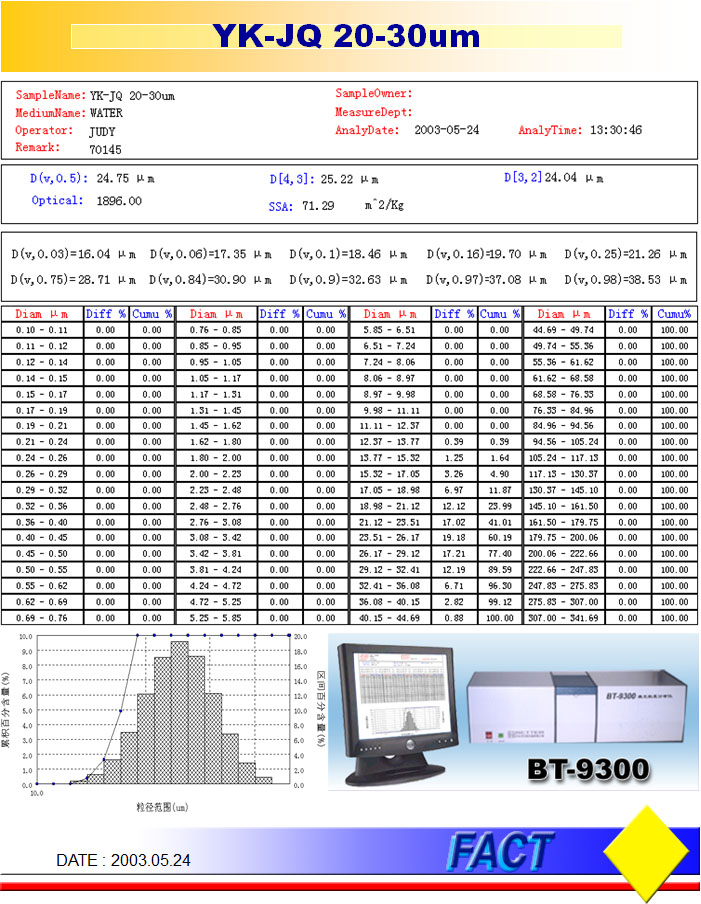Click the "D(v,0.9)=32.63" entry
The height and width of the screenshot is (904, 701).
tap(348, 280)
